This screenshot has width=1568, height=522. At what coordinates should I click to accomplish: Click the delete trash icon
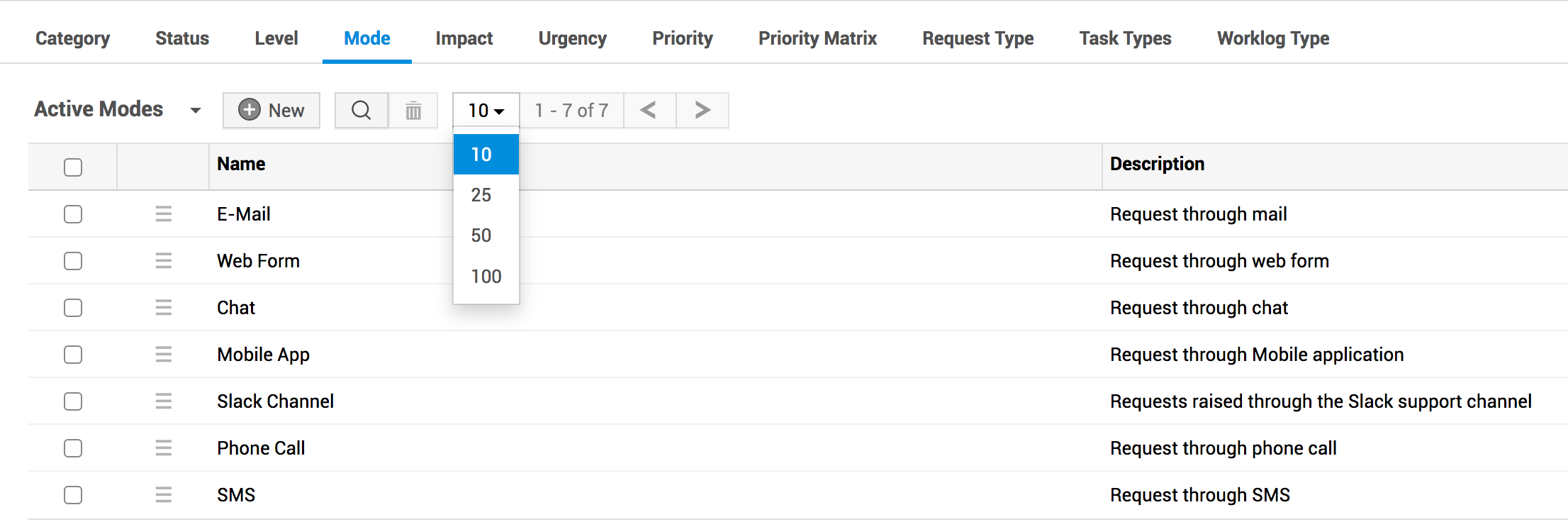413,111
